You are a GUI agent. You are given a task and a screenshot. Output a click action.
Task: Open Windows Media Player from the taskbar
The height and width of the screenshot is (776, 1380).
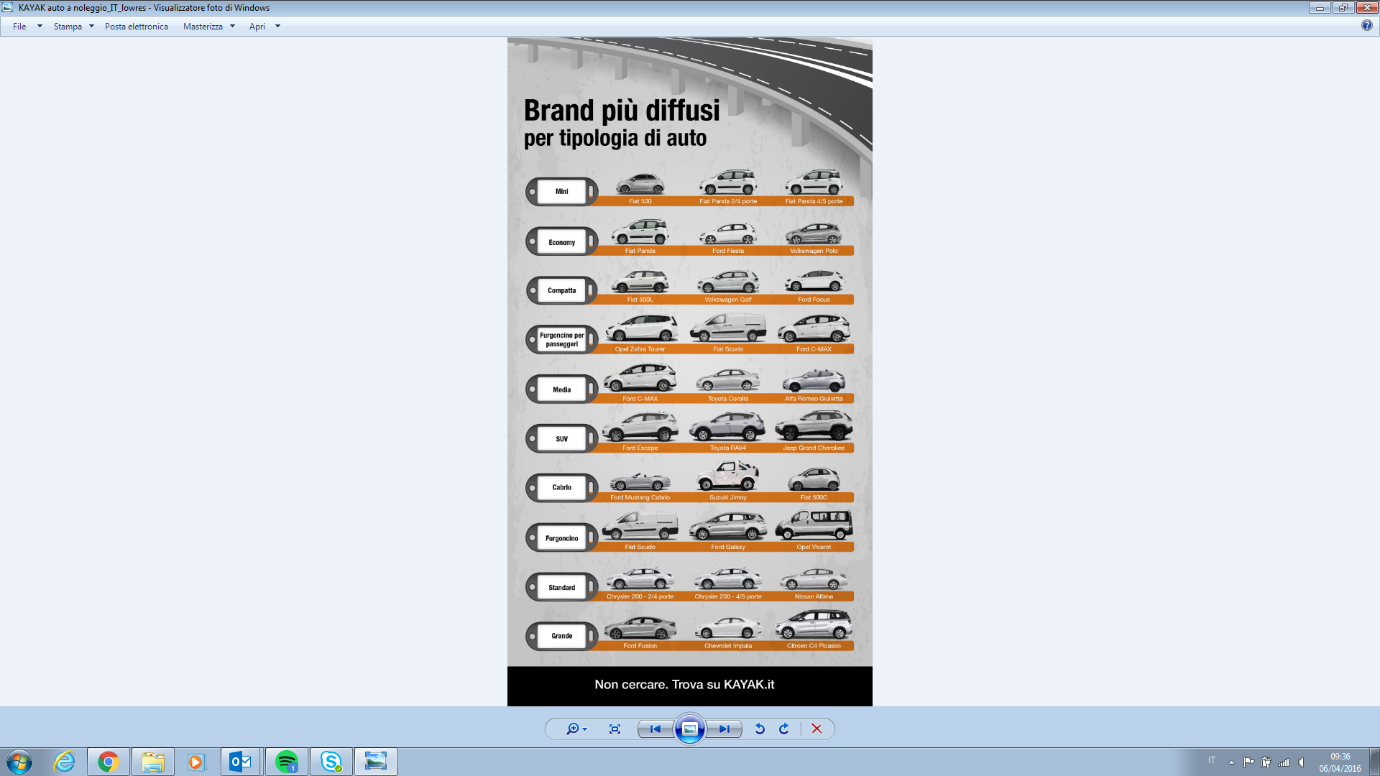click(196, 761)
